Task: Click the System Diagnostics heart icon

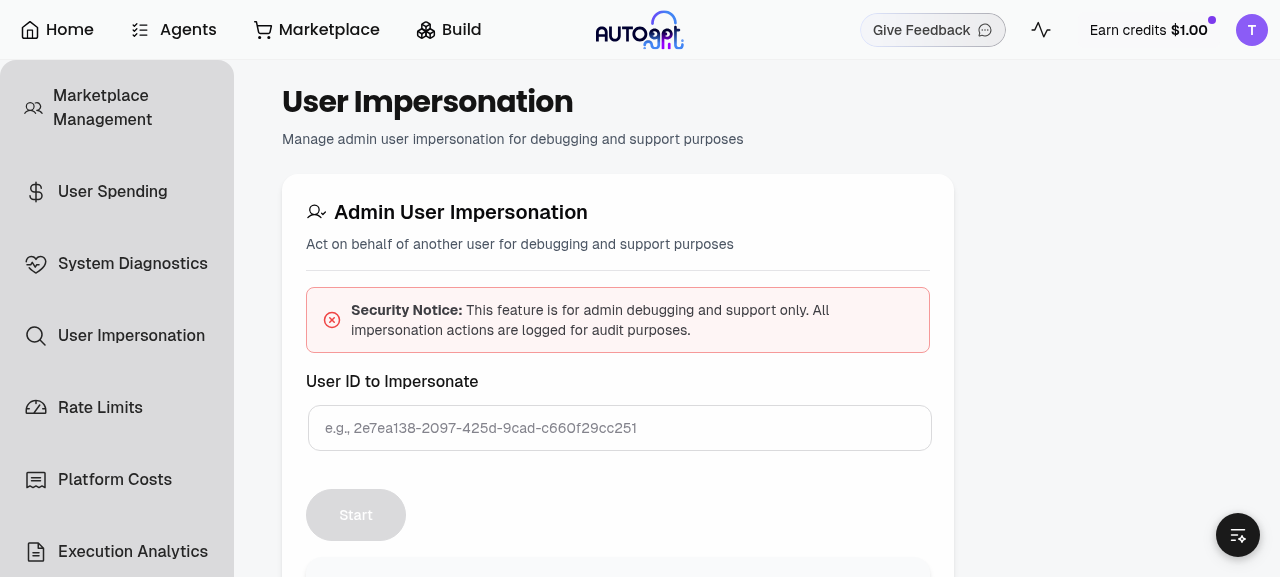Action: coord(36,264)
